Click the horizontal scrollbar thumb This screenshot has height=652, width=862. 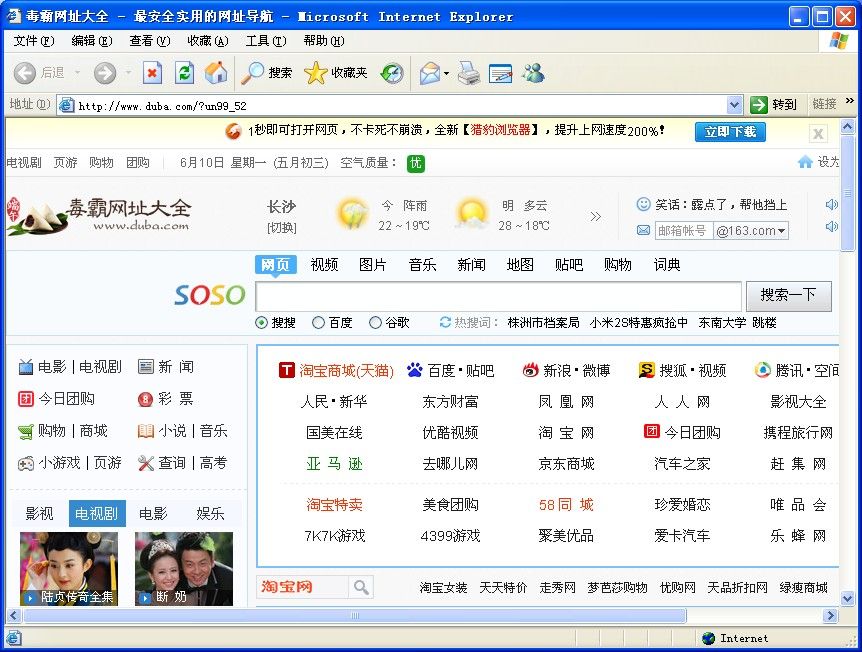tap(355, 616)
